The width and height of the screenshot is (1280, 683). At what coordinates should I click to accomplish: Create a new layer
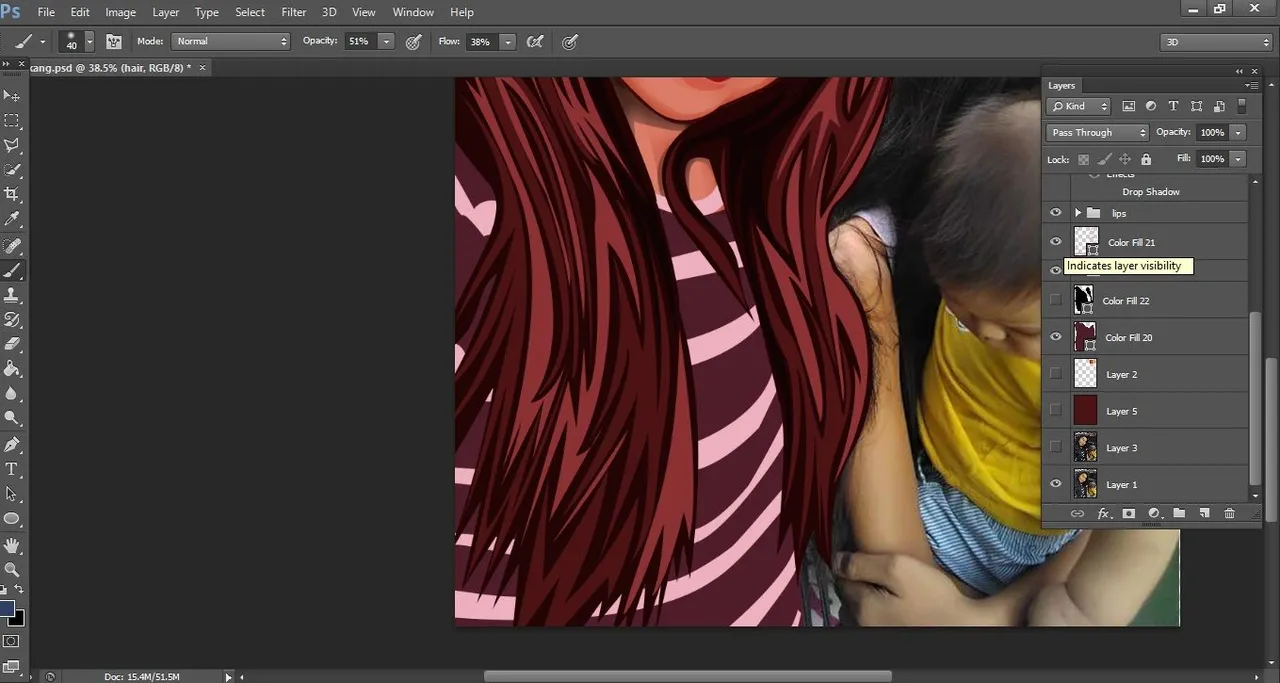coord(1204,513)
